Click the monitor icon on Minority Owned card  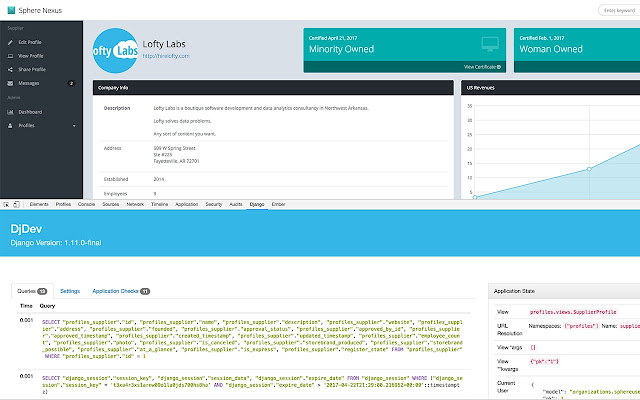tap(490, 43)
